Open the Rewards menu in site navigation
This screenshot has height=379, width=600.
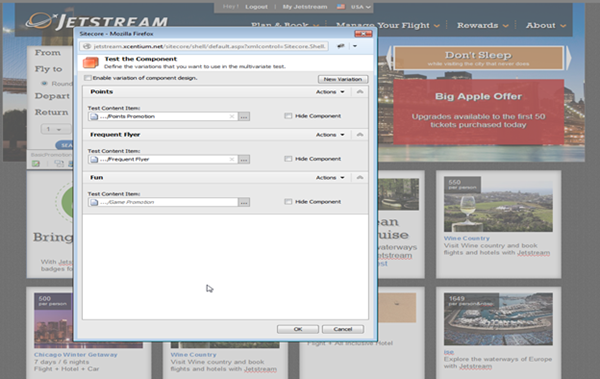[483, 25]
